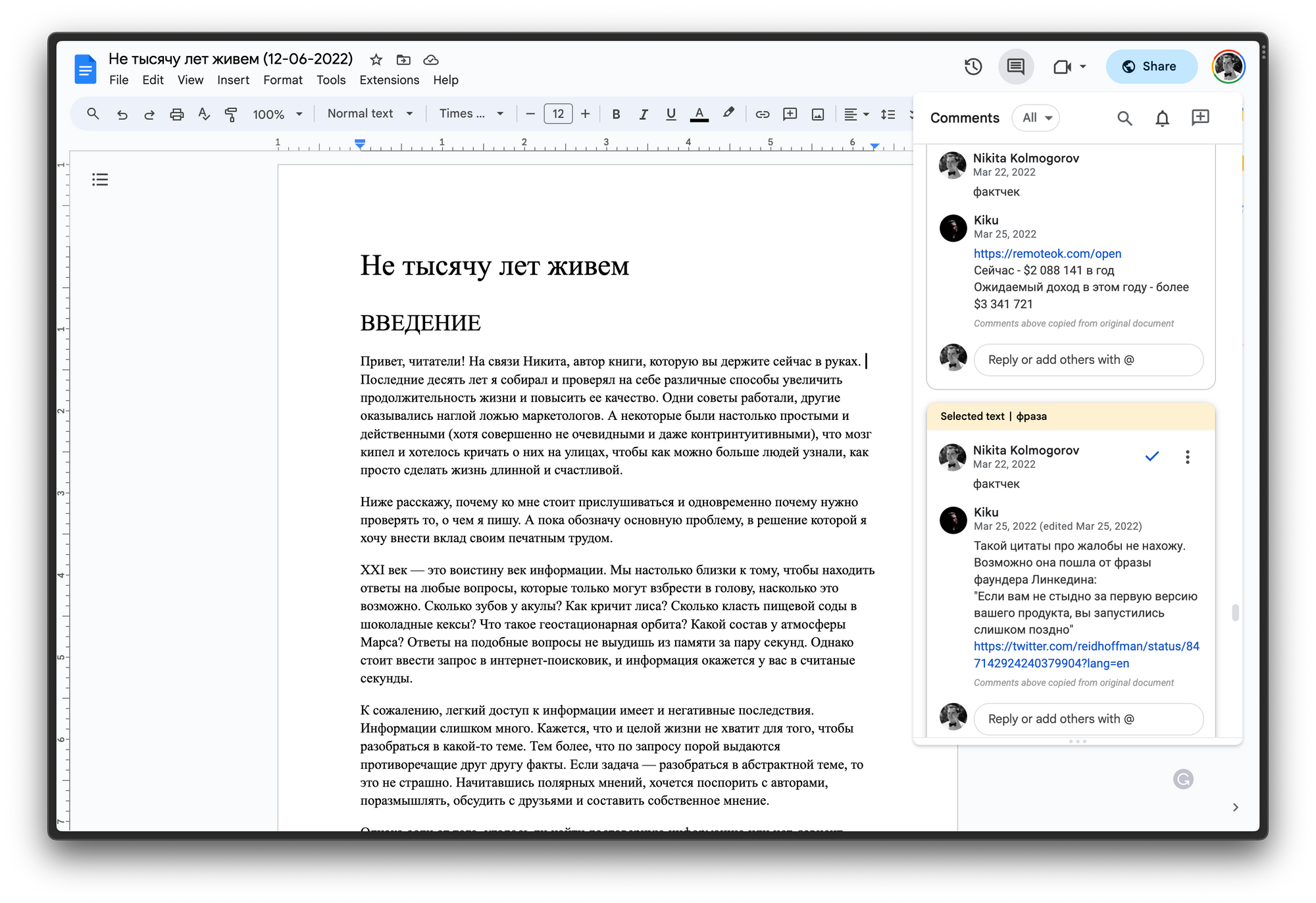Open the Help menu
Image resolution: width=1316 pixels, height=903 pixels.
coord(445,80)
